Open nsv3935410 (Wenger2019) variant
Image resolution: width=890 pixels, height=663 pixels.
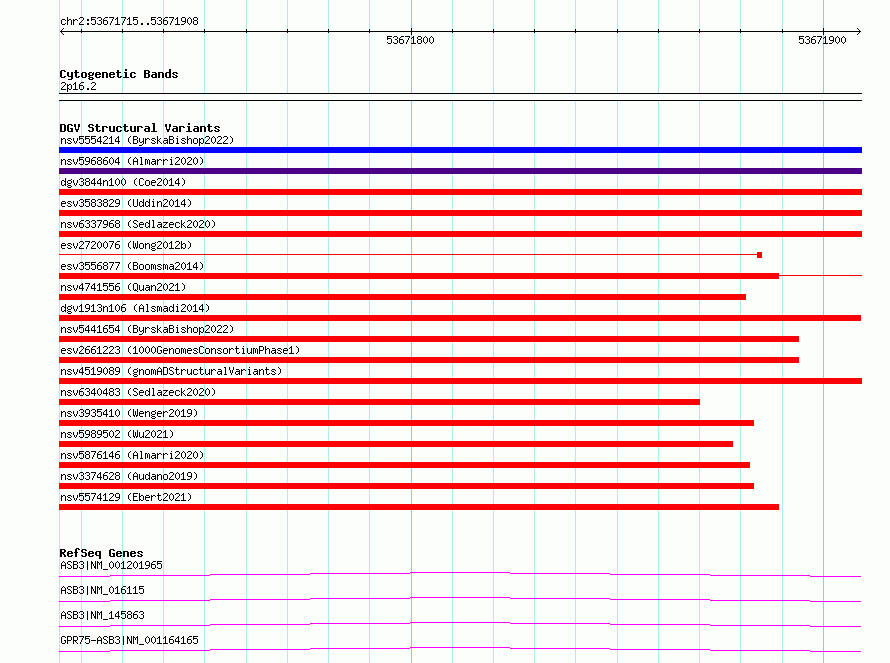click(129, 413)
